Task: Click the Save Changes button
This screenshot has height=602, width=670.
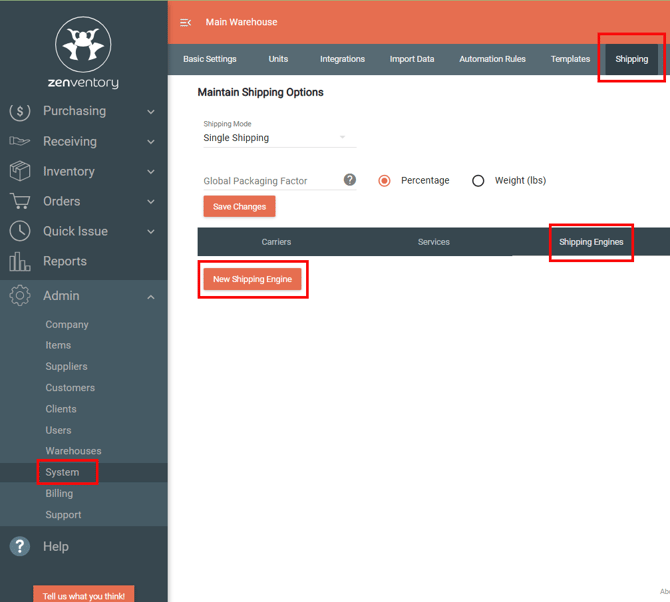Action: pos(239,207)
